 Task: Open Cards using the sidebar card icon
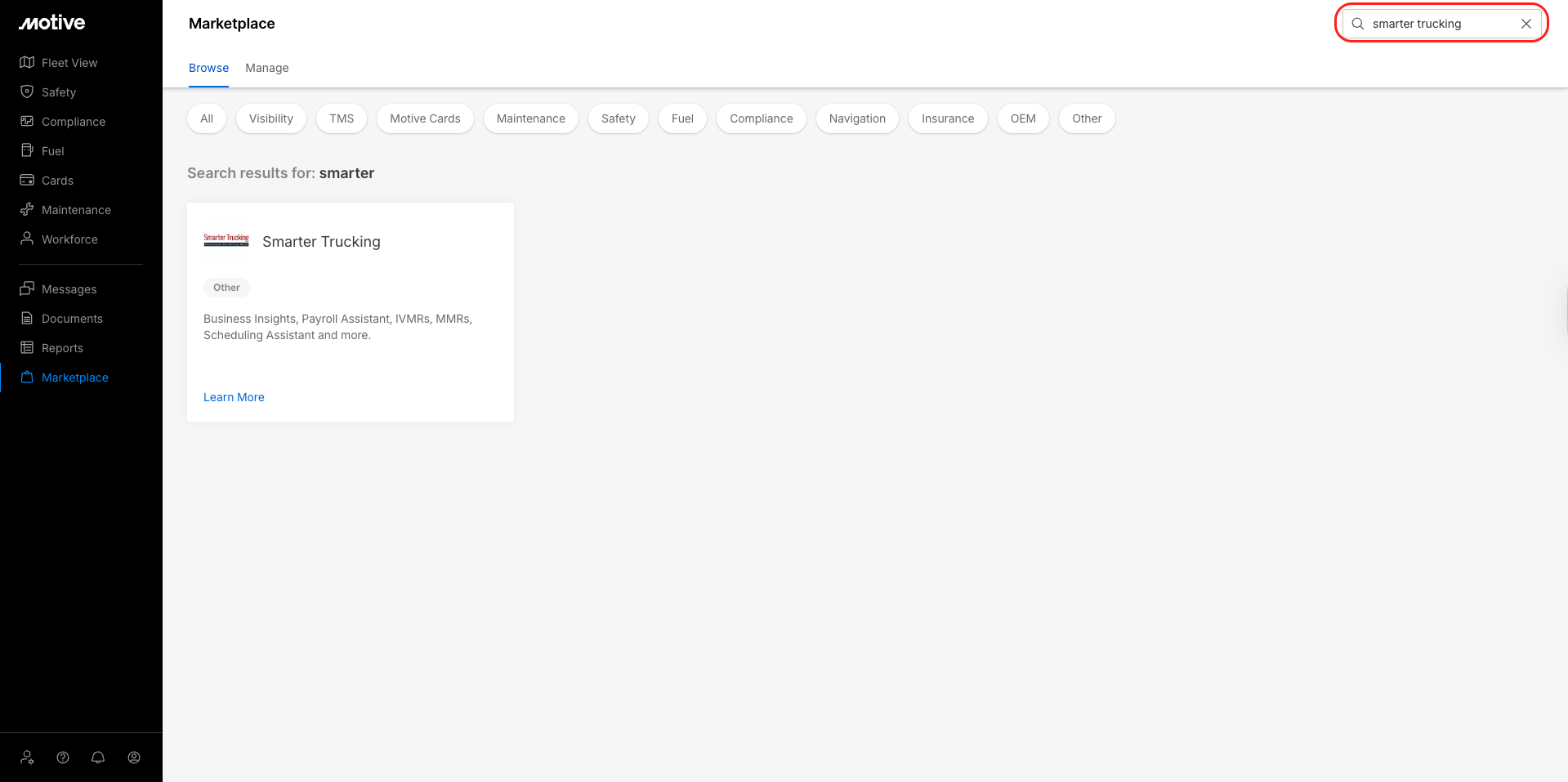click(27, 181)
